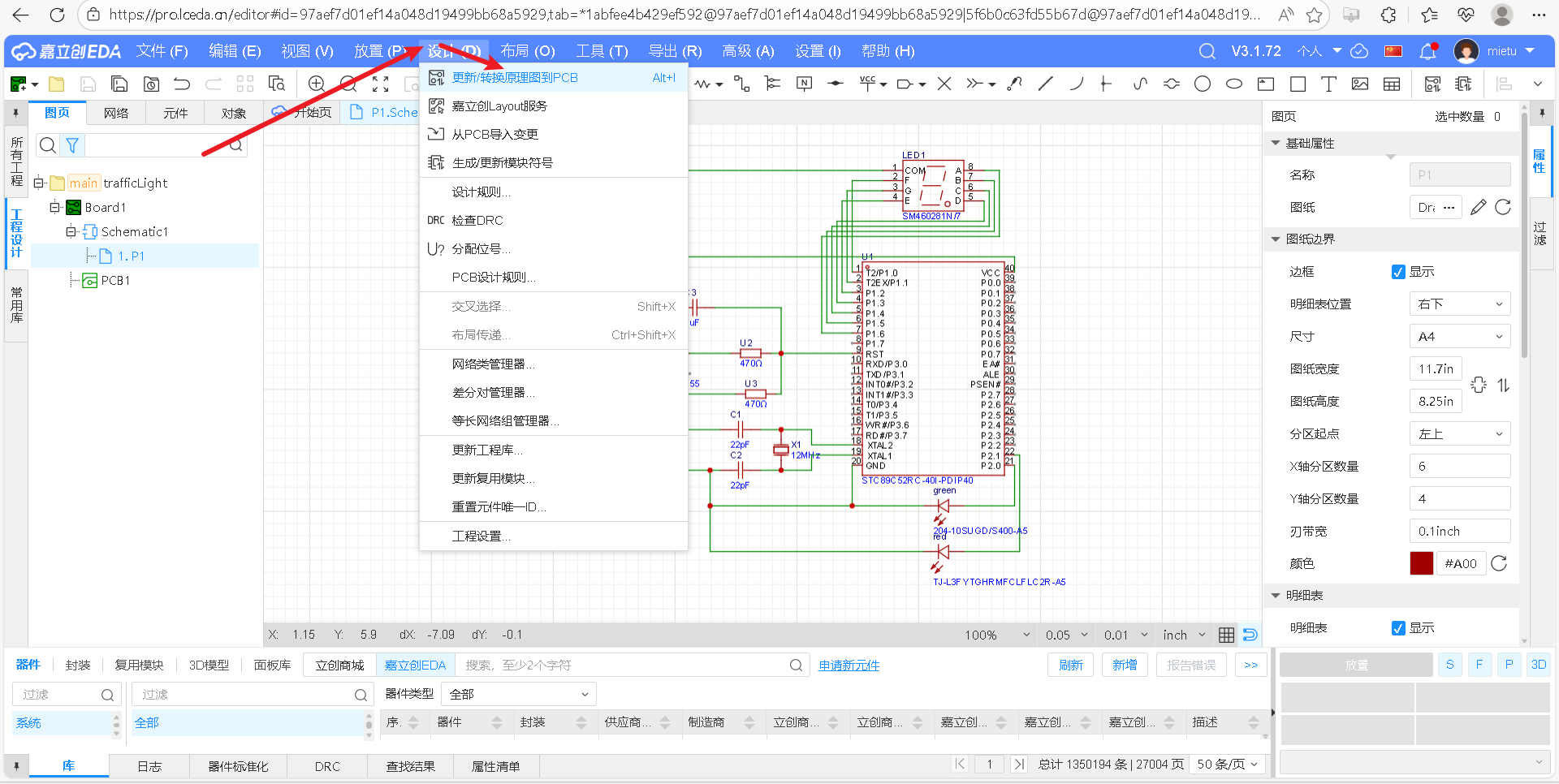
Task: Open the 分区起点 dropdown showing 左上
Action: [x=1460, y=433]
